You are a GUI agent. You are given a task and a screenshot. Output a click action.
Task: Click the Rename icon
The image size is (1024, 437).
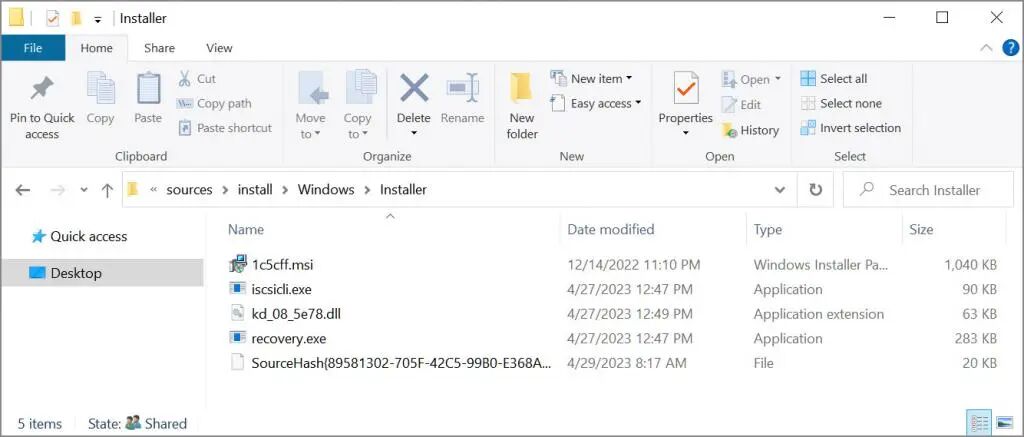tap(462, 88)
